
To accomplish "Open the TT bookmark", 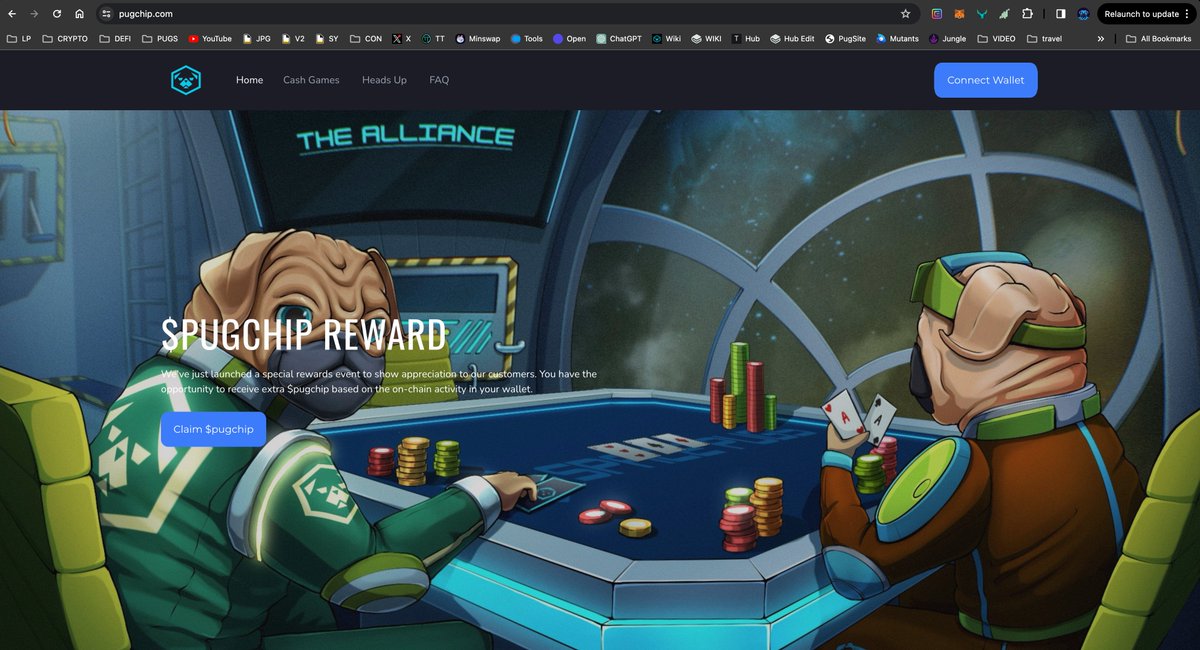I will (433, 39).
